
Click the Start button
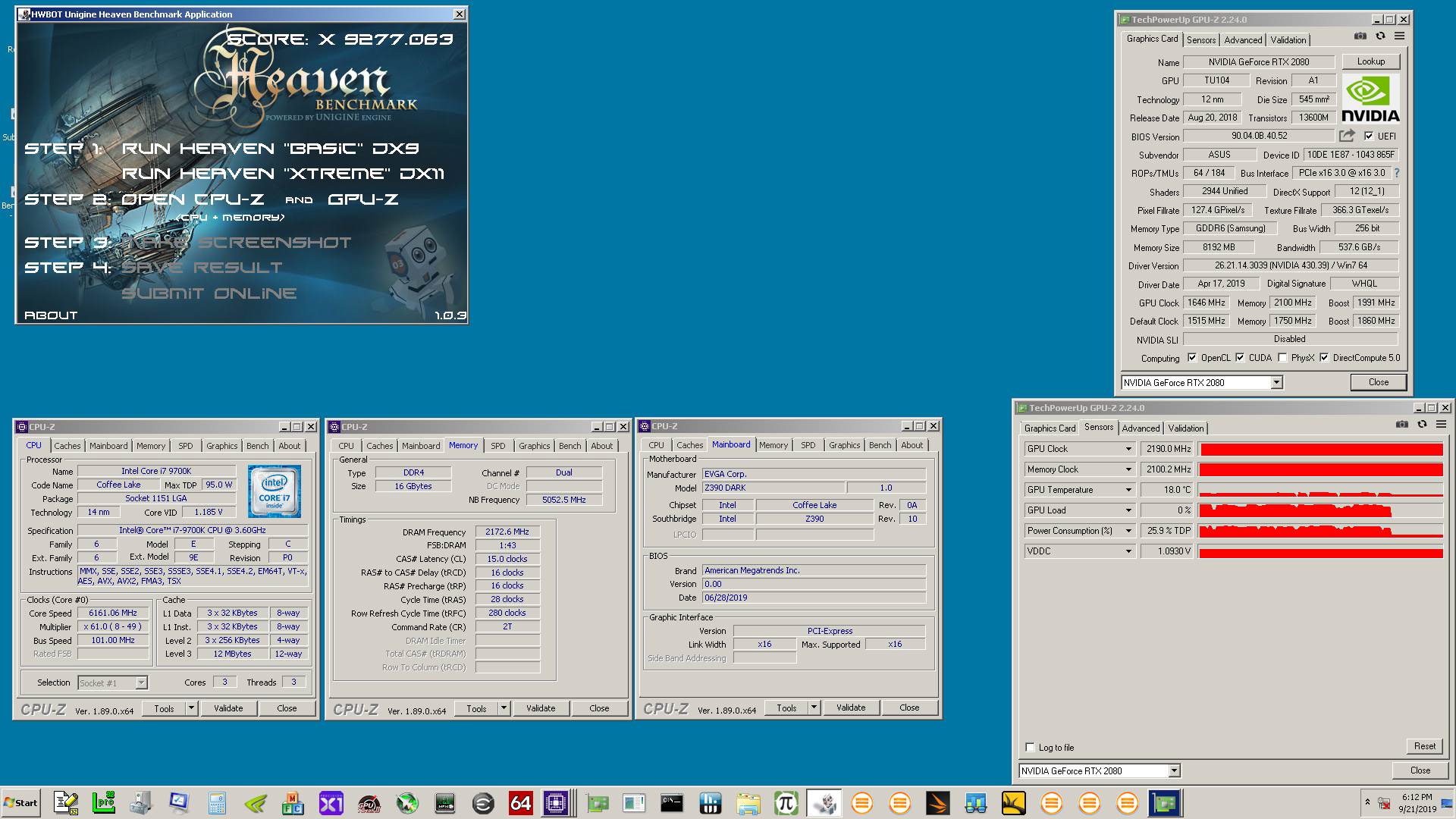(21, 803)
